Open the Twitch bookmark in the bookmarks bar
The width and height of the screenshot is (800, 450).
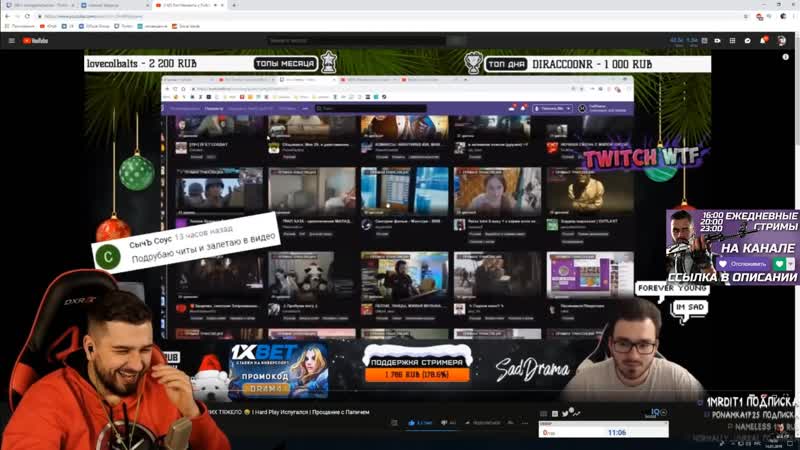click(123, 26)
